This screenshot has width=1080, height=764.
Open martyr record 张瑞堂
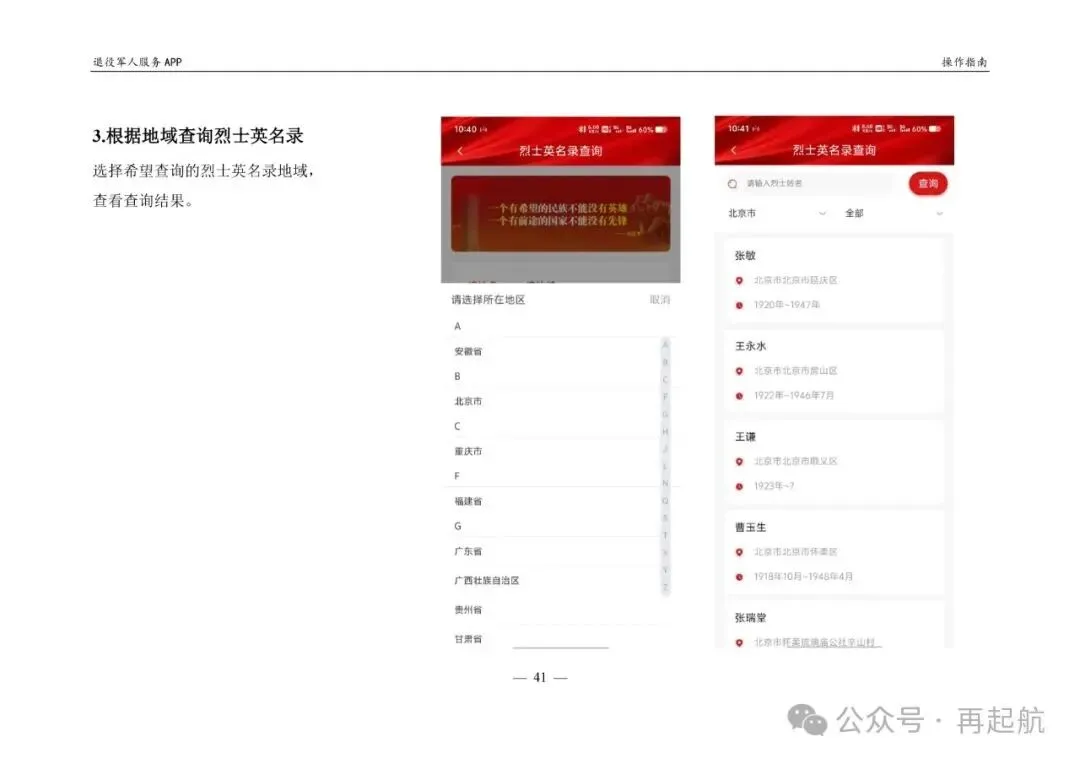[x=834, y=625]
